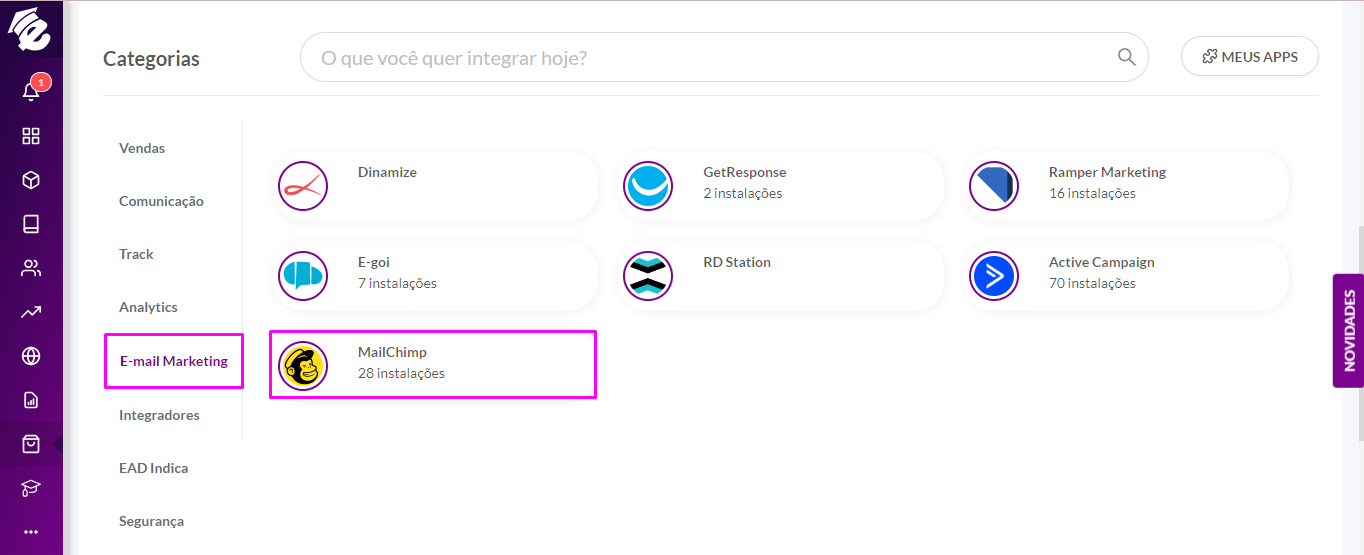Switch to the Integradores category
The height and width of the screenshot is (555, 1364).
(x=159, y=415)
